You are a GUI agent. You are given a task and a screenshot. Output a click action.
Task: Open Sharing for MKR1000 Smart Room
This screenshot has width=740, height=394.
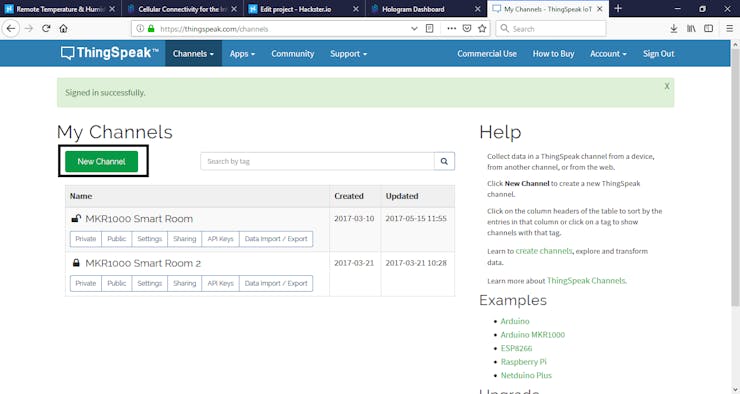[184, 239]
